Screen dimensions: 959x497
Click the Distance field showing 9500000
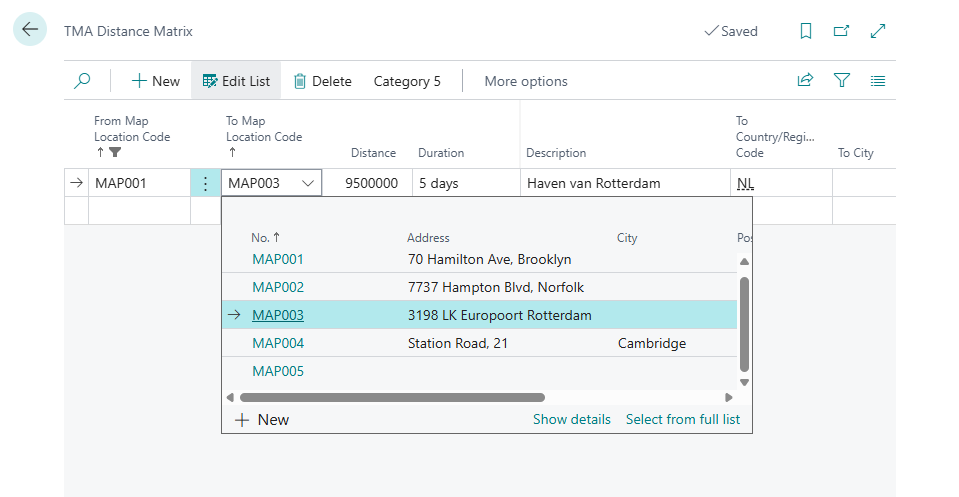pos(371,183)
